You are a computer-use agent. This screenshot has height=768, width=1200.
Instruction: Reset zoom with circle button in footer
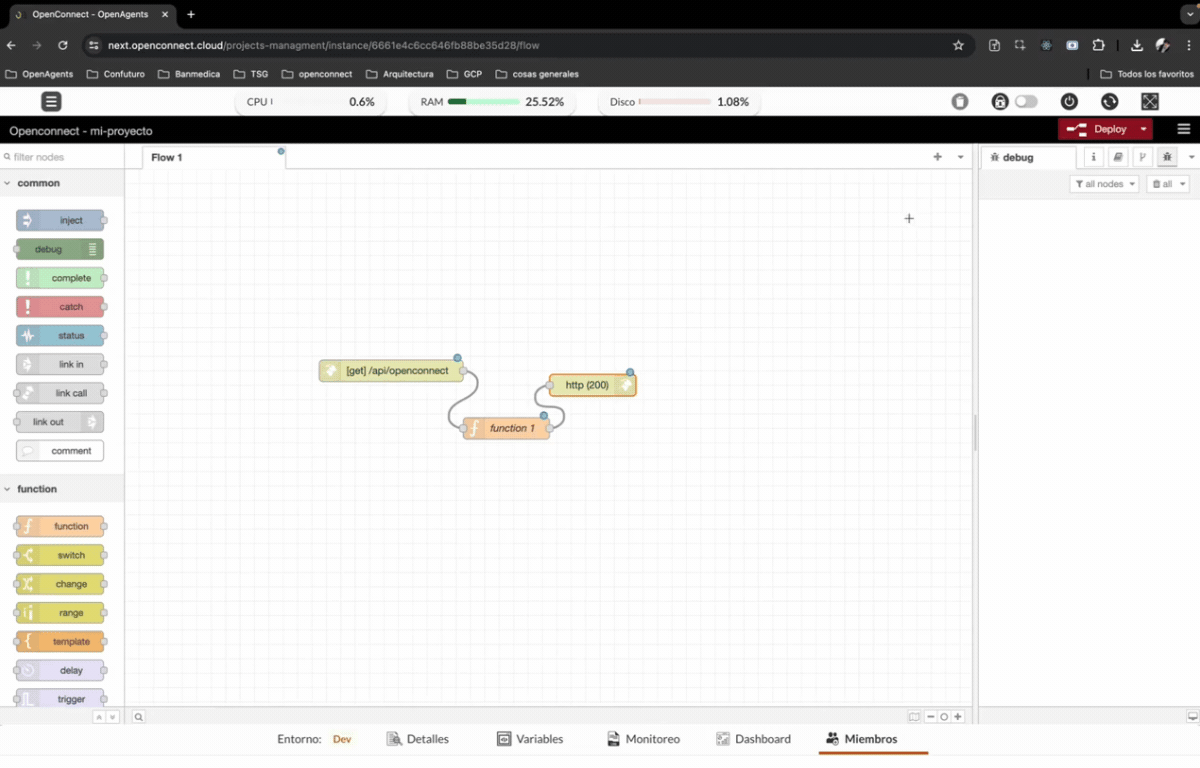pos(944,717)
